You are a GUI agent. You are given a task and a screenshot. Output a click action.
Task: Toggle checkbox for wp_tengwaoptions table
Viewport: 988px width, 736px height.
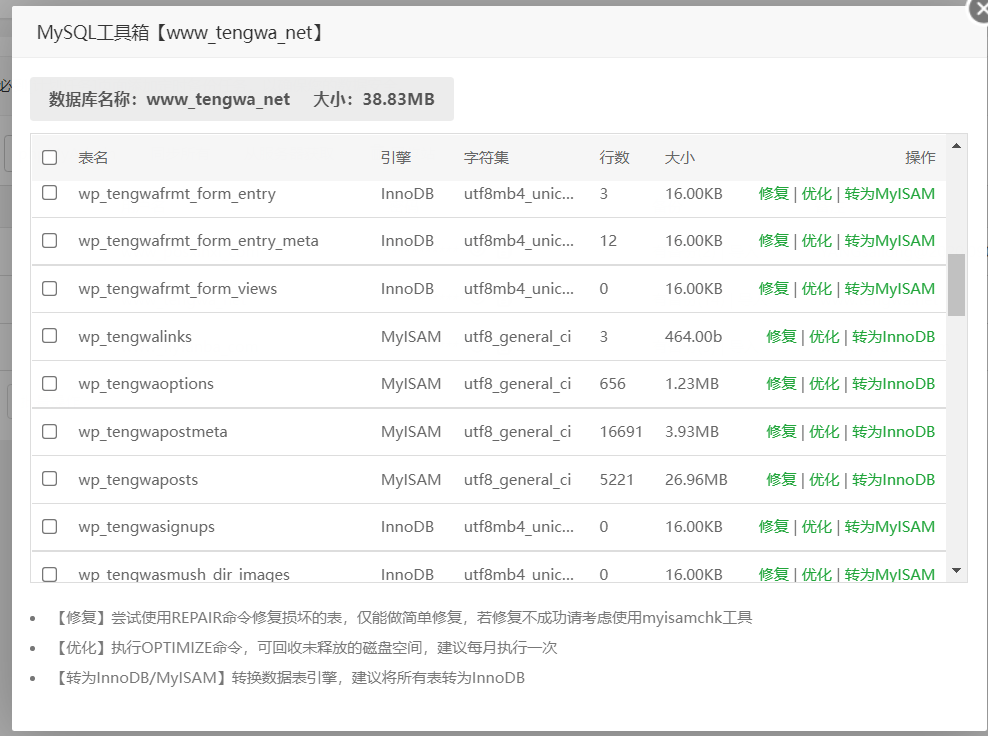pos(49,383)
